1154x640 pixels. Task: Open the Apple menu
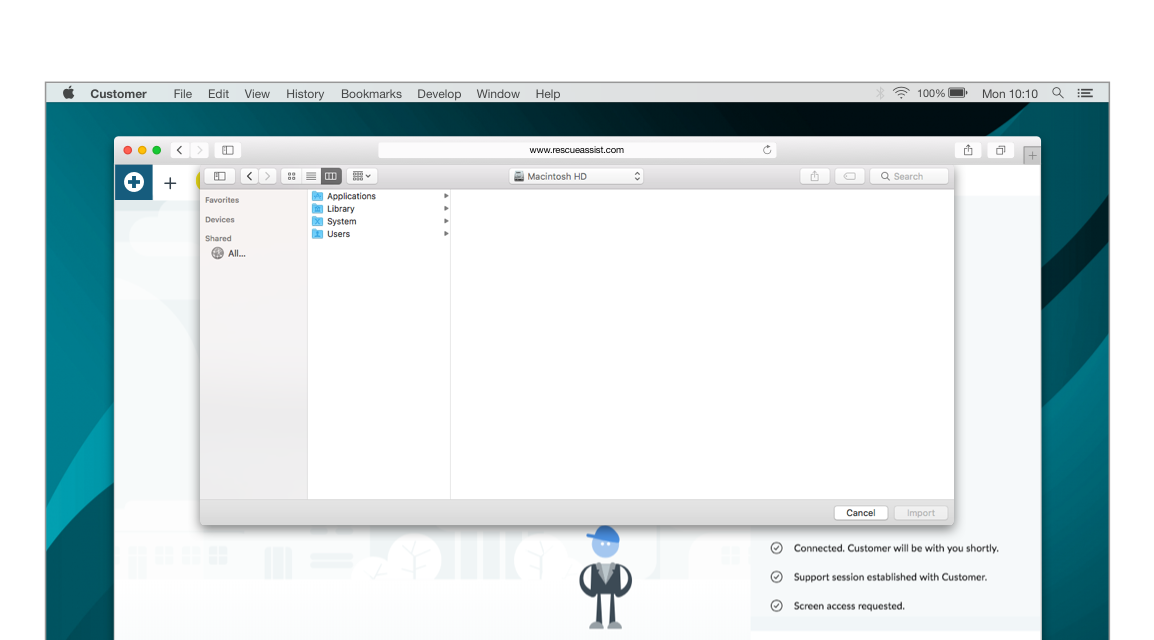pos(68,93)
